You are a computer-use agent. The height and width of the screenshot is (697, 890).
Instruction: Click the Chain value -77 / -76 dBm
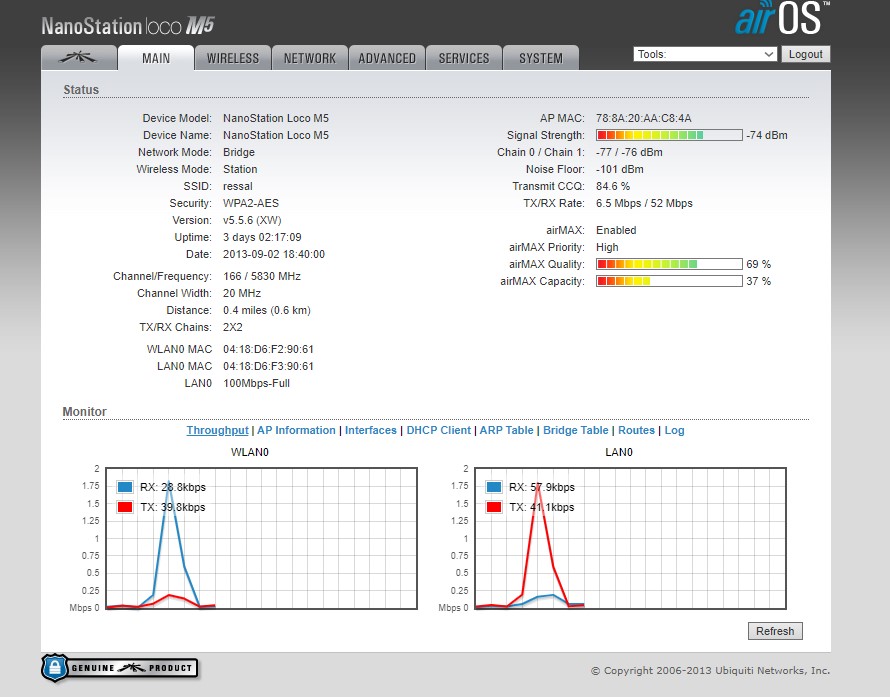pyautogui.click(x=629, y=152)
